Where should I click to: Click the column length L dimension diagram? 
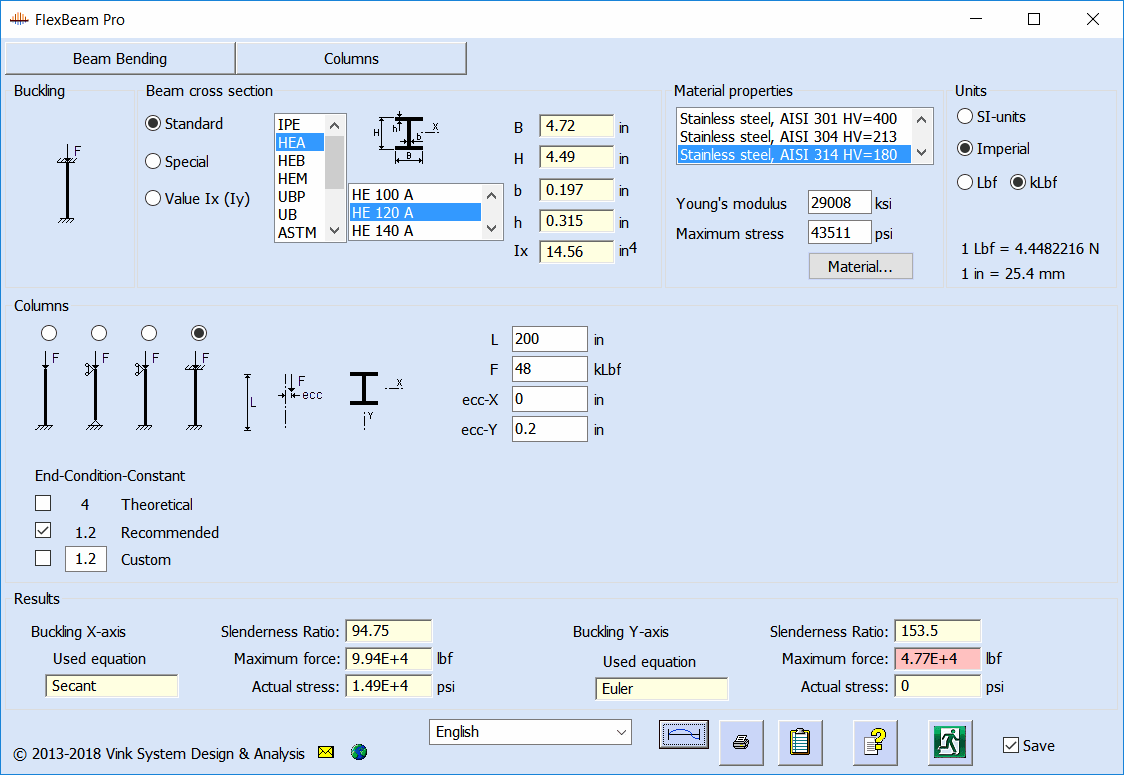click(249, 402)
